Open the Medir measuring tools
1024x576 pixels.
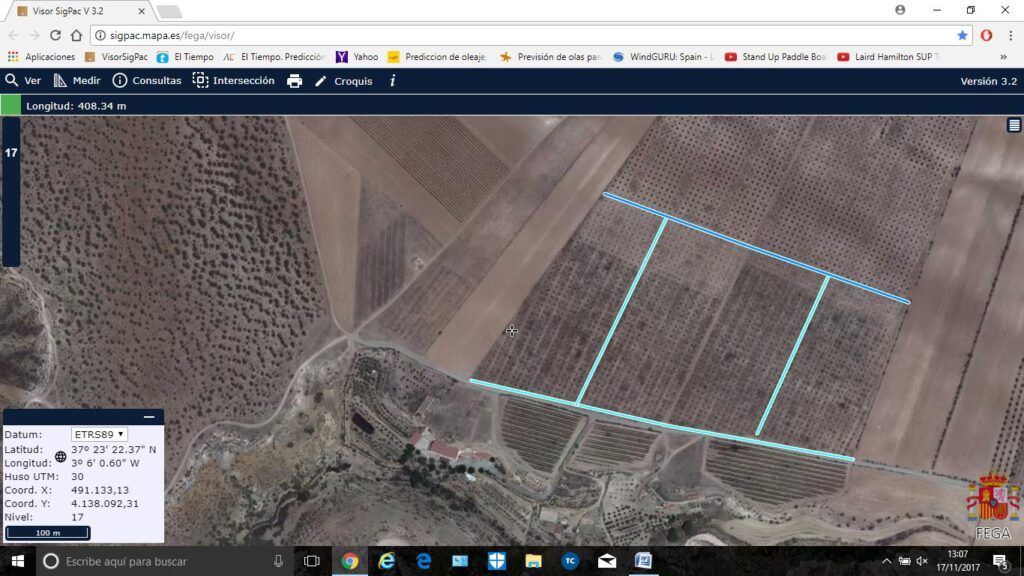click(76, 80)
